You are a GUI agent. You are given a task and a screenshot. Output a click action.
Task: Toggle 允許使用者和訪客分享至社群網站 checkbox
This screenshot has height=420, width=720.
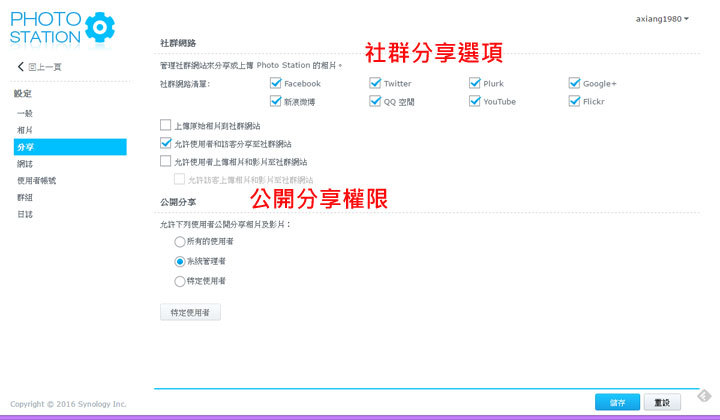pos(166,143)
